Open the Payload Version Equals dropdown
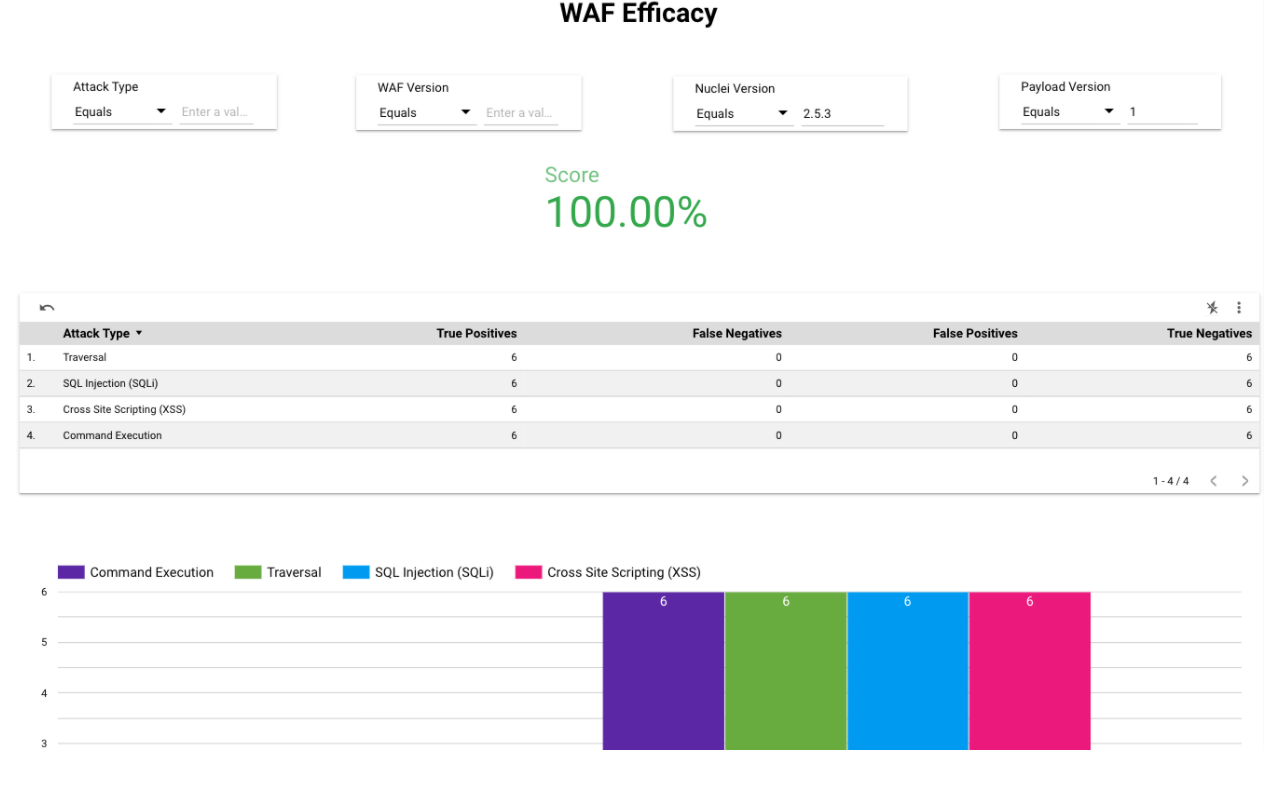This screenshot has width=1268, height=806. click(1068, 112)
